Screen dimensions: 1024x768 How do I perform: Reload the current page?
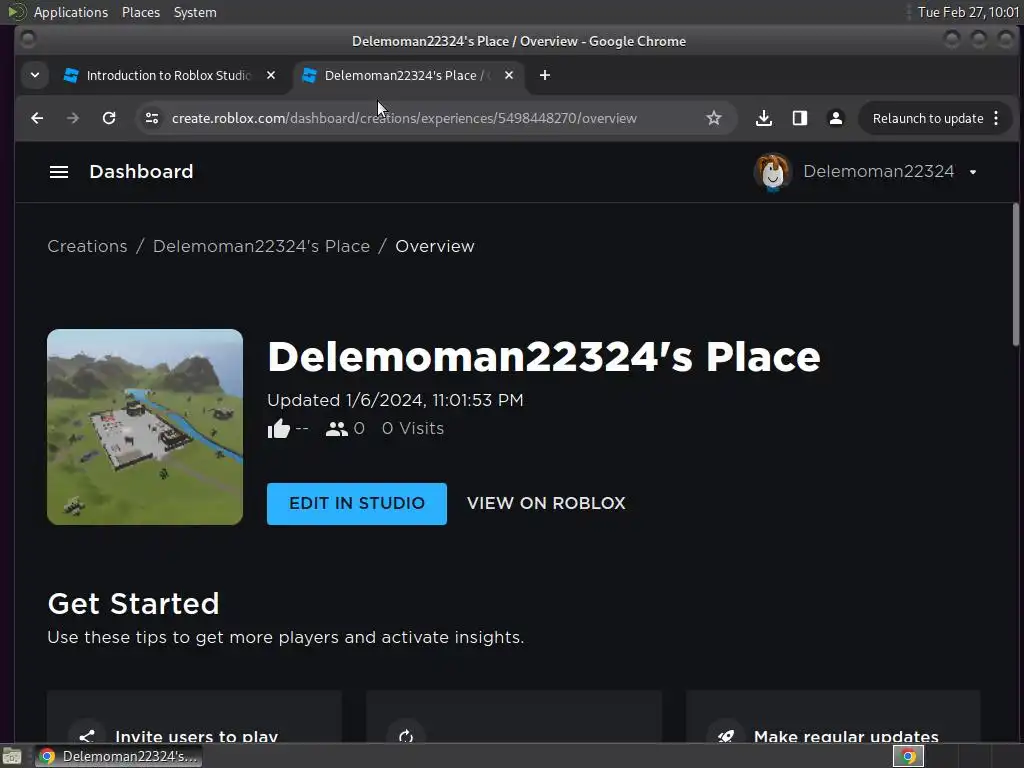point(109,118)
